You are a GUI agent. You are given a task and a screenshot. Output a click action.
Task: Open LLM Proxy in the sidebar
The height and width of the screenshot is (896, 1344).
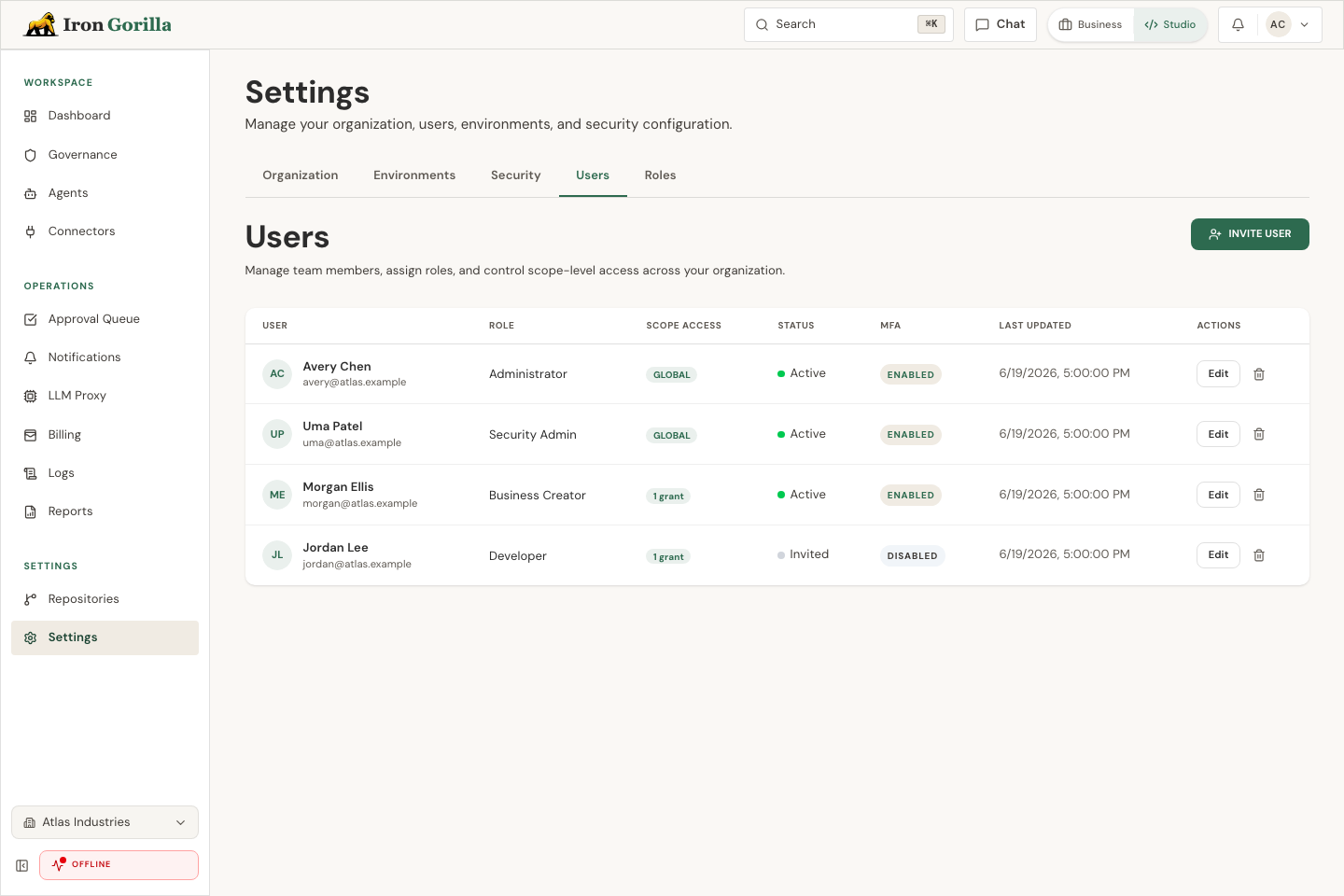coord(105,396)
